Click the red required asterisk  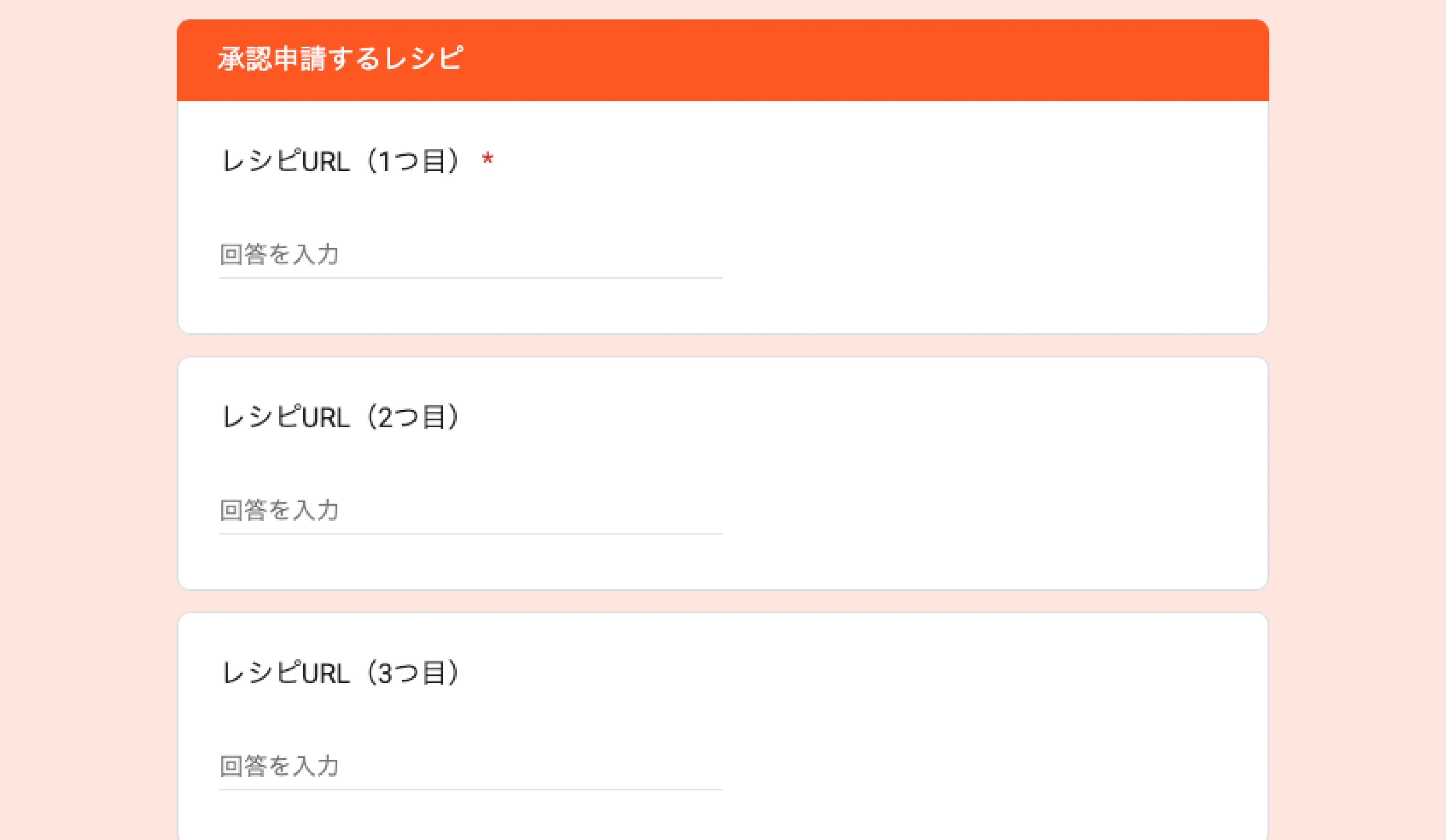point(488,159)
